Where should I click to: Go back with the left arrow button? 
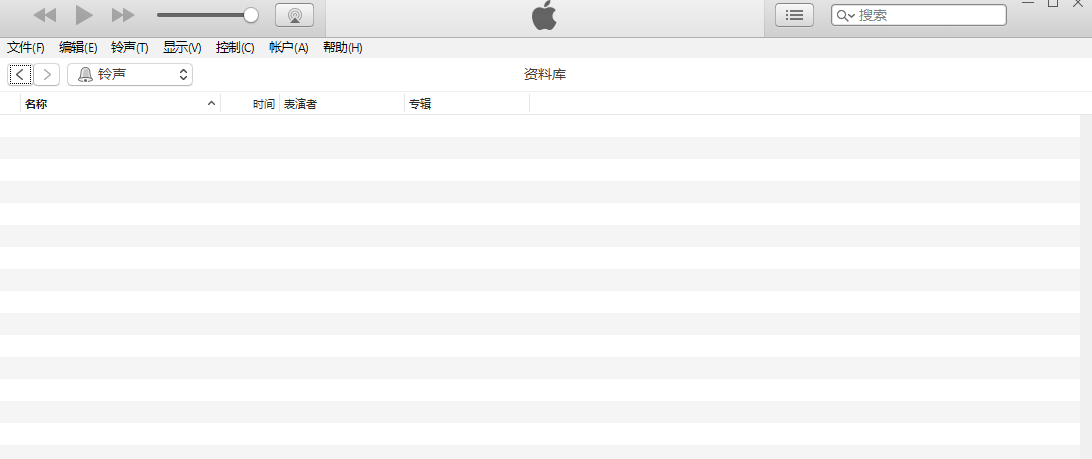point(20,75)
